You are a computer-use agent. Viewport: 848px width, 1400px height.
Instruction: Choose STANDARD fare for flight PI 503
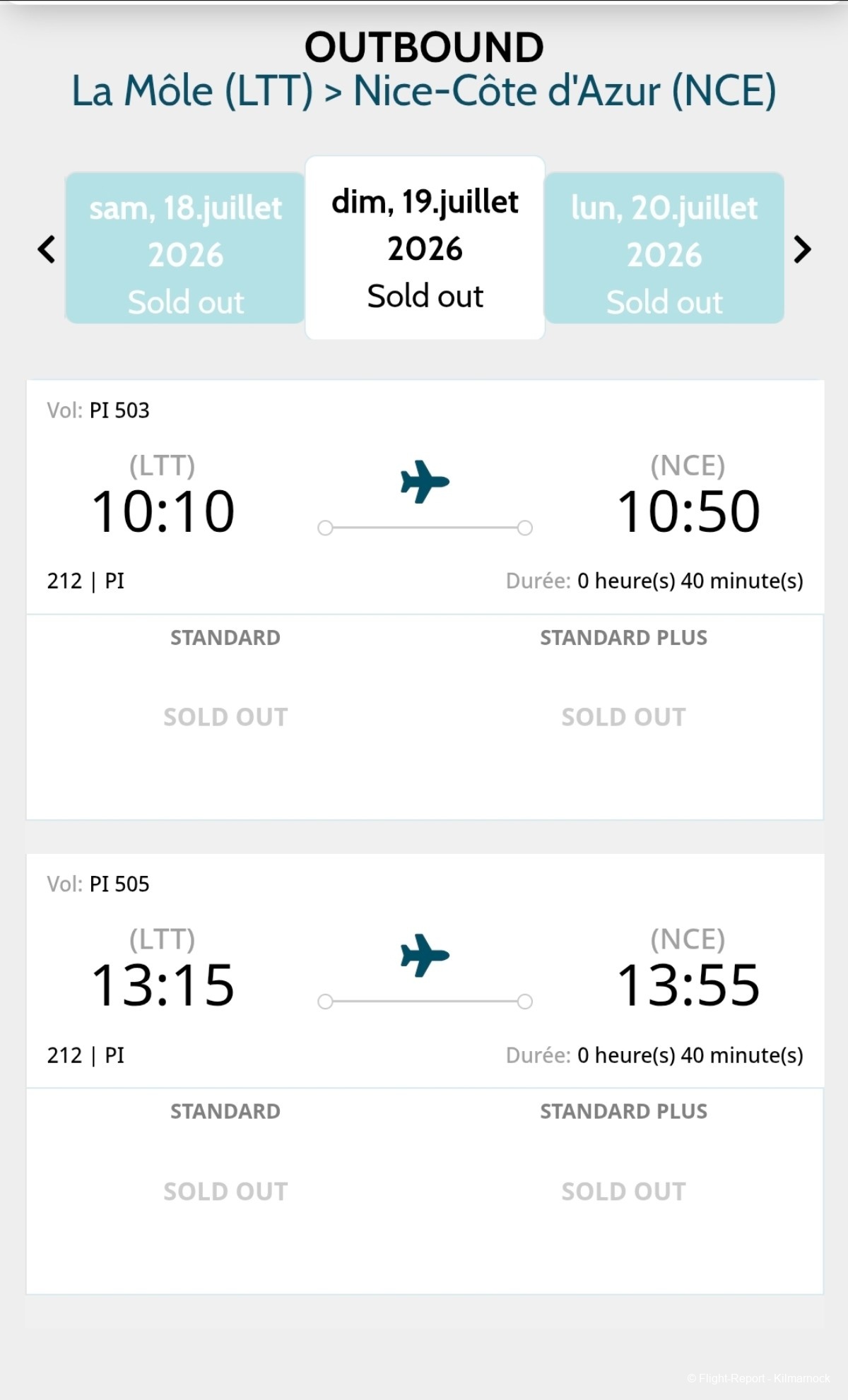(x=225, y=717)
